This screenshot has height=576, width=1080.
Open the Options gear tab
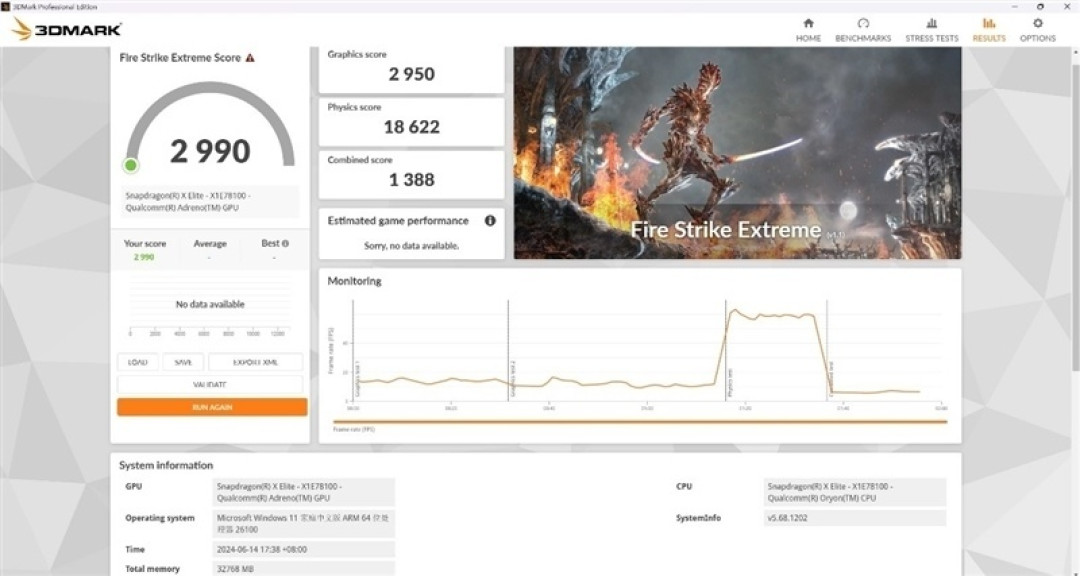click(1037, 30)
